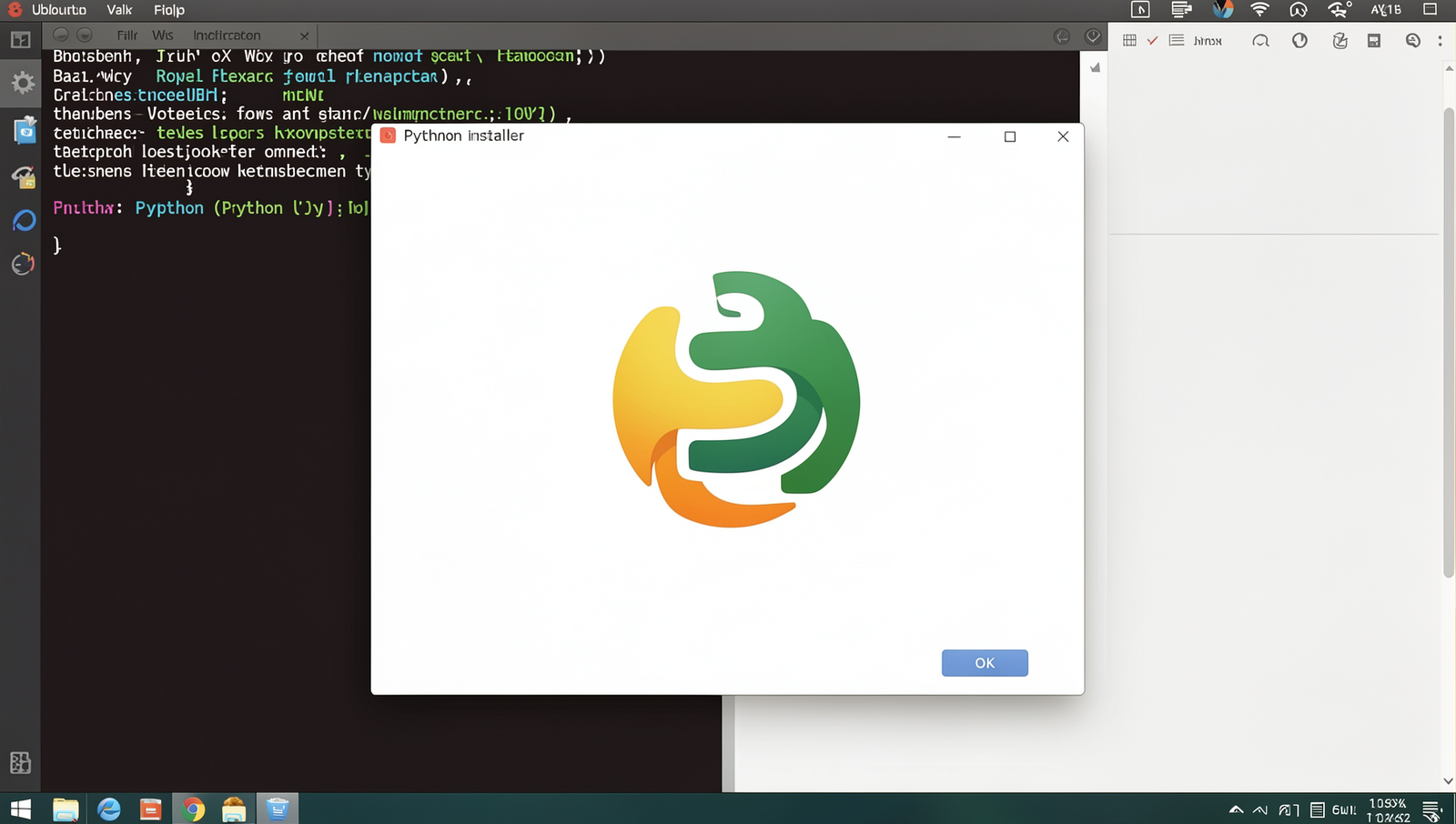1456x824 pixels.
Task: Click the display tray icon next to the network tray icon
Action: pyautogui.click(x=1289, y=809)
